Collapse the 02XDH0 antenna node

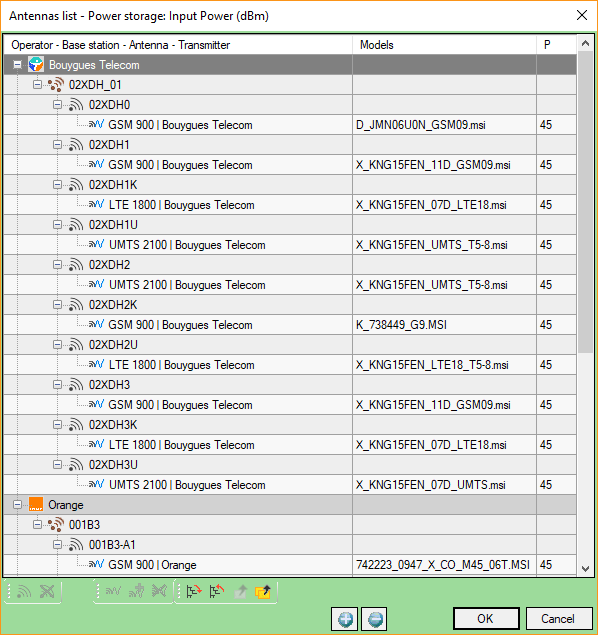[x=57, y=105]
